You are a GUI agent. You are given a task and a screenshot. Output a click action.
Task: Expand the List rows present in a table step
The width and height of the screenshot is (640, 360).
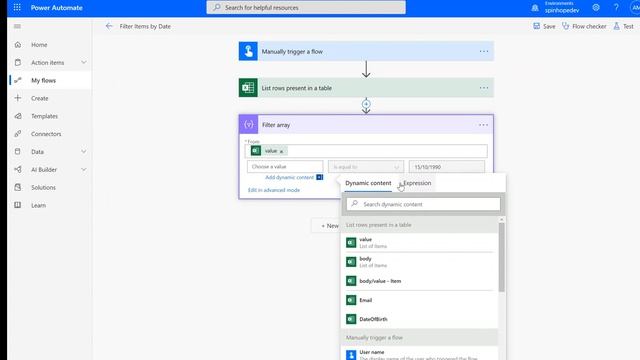point(366,88)
